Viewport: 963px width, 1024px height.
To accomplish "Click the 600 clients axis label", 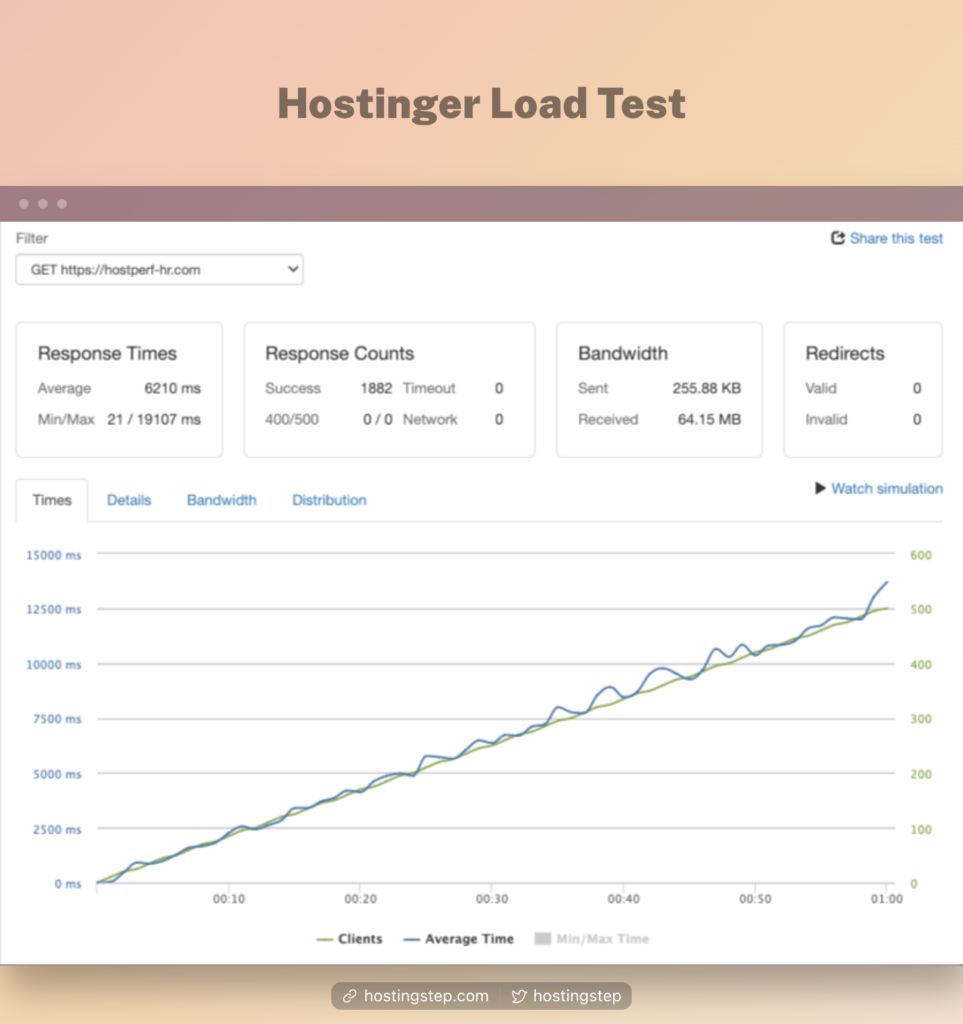I will [921, 555].
